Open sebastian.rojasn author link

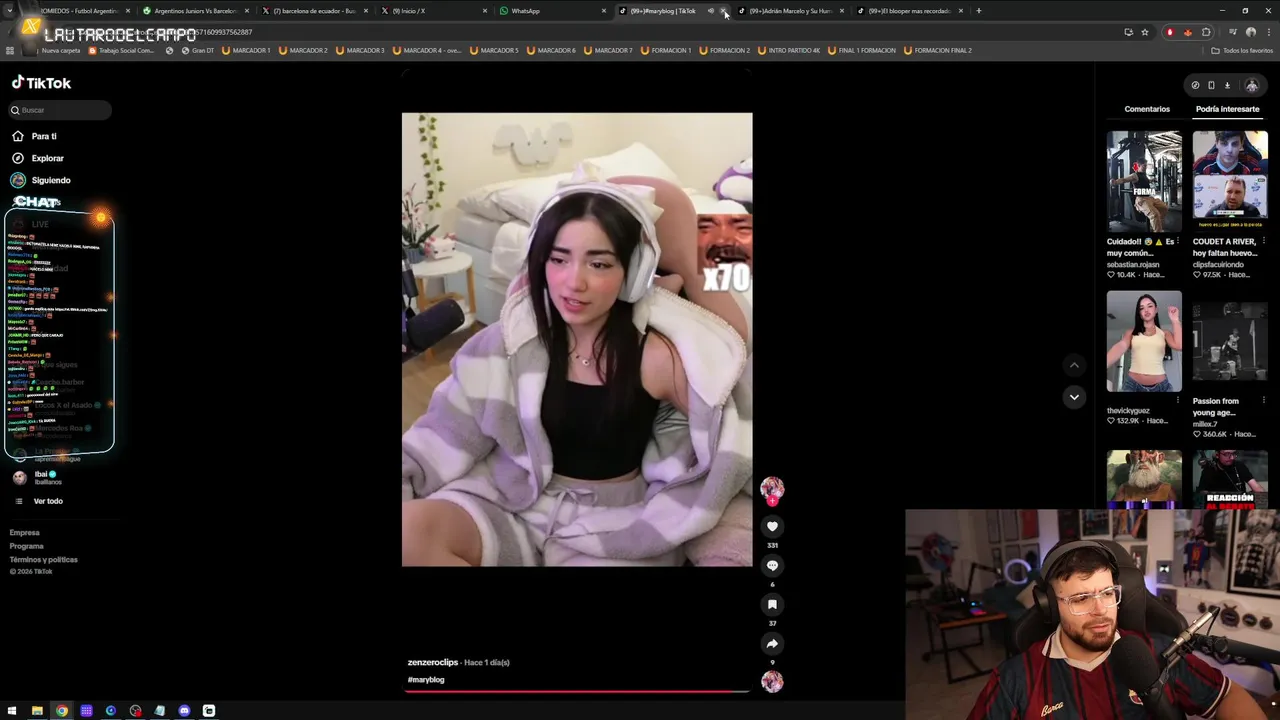tap(1133, 265)
